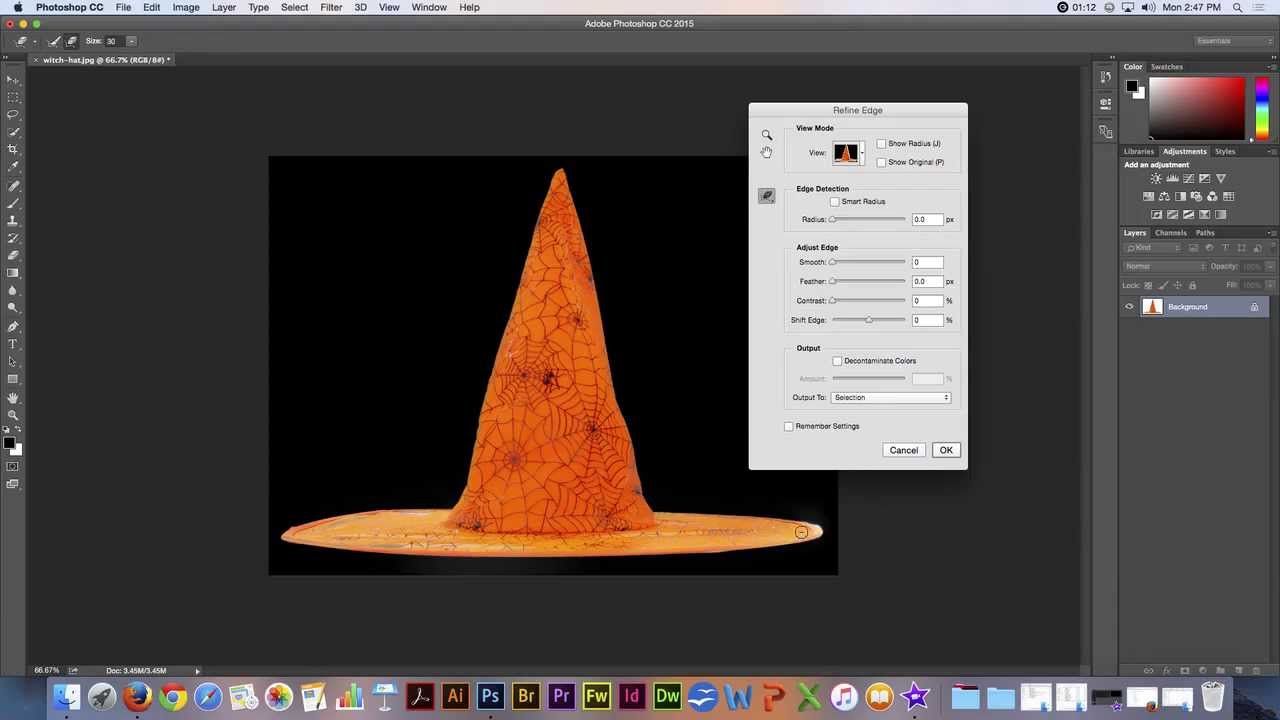The width and height of the screenshot is (1280, 720).
Task: Open the Filter menu
Action: [331, 7]
